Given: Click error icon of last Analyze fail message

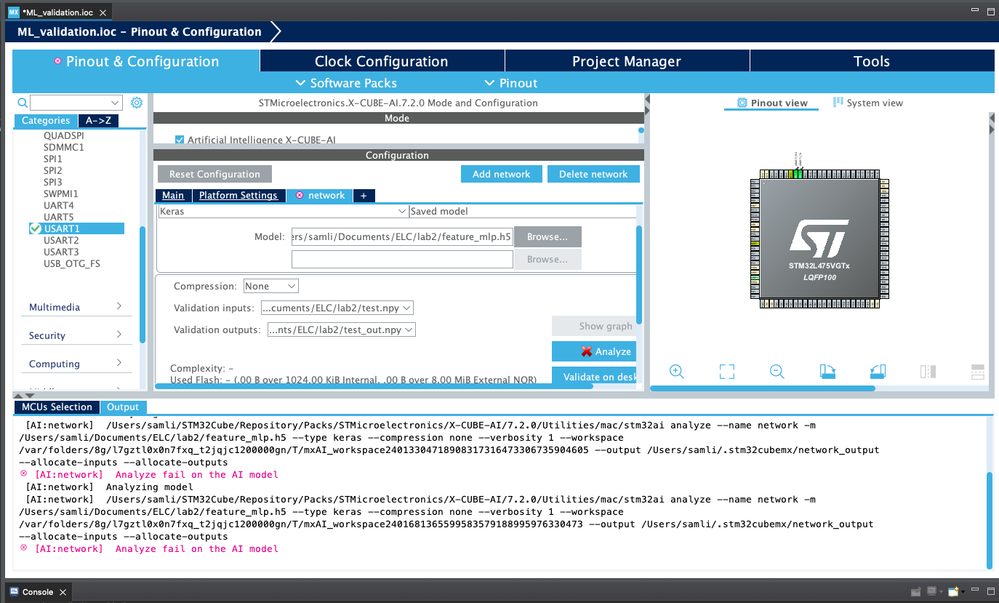Looking at the screenshot, I should tap(24, 548).
